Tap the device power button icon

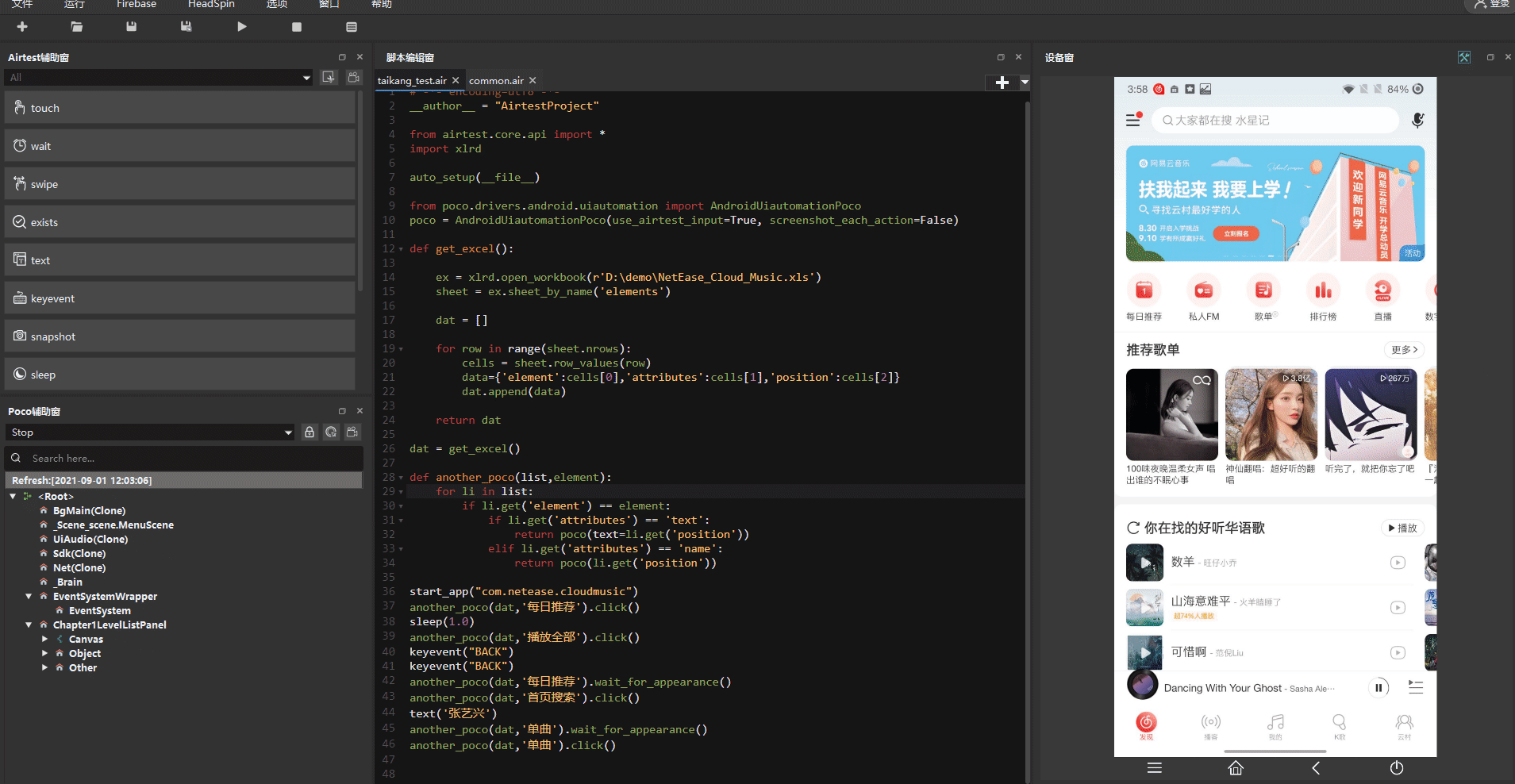click(1397, 767)
